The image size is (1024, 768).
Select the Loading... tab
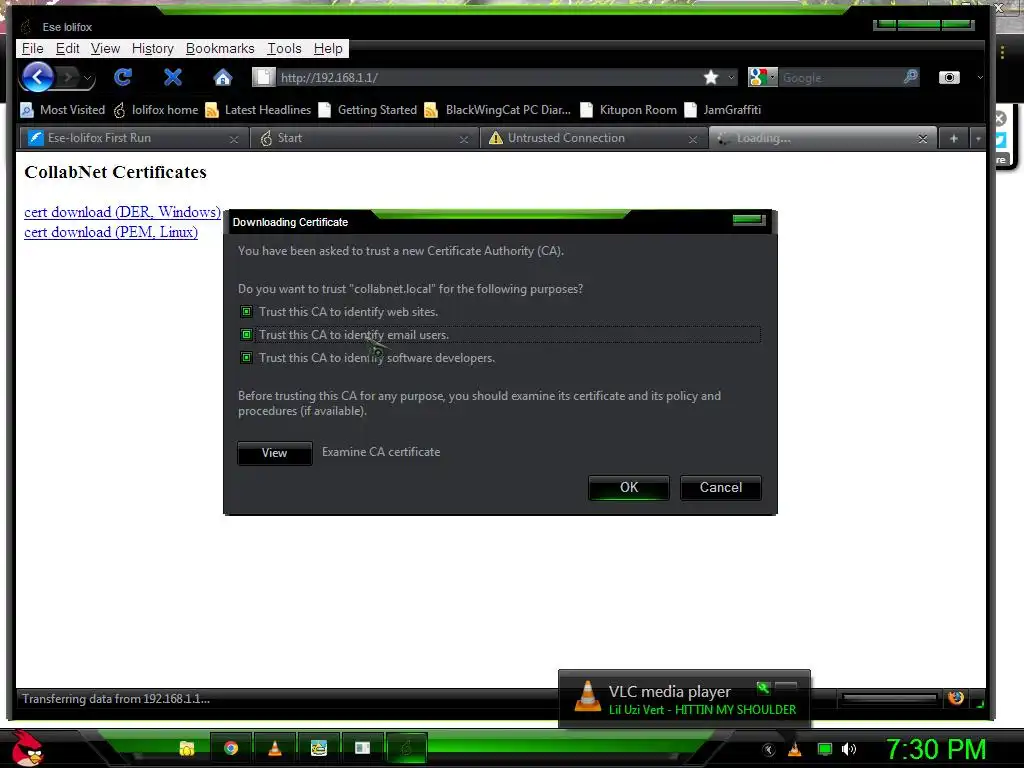tap(823, 138)
